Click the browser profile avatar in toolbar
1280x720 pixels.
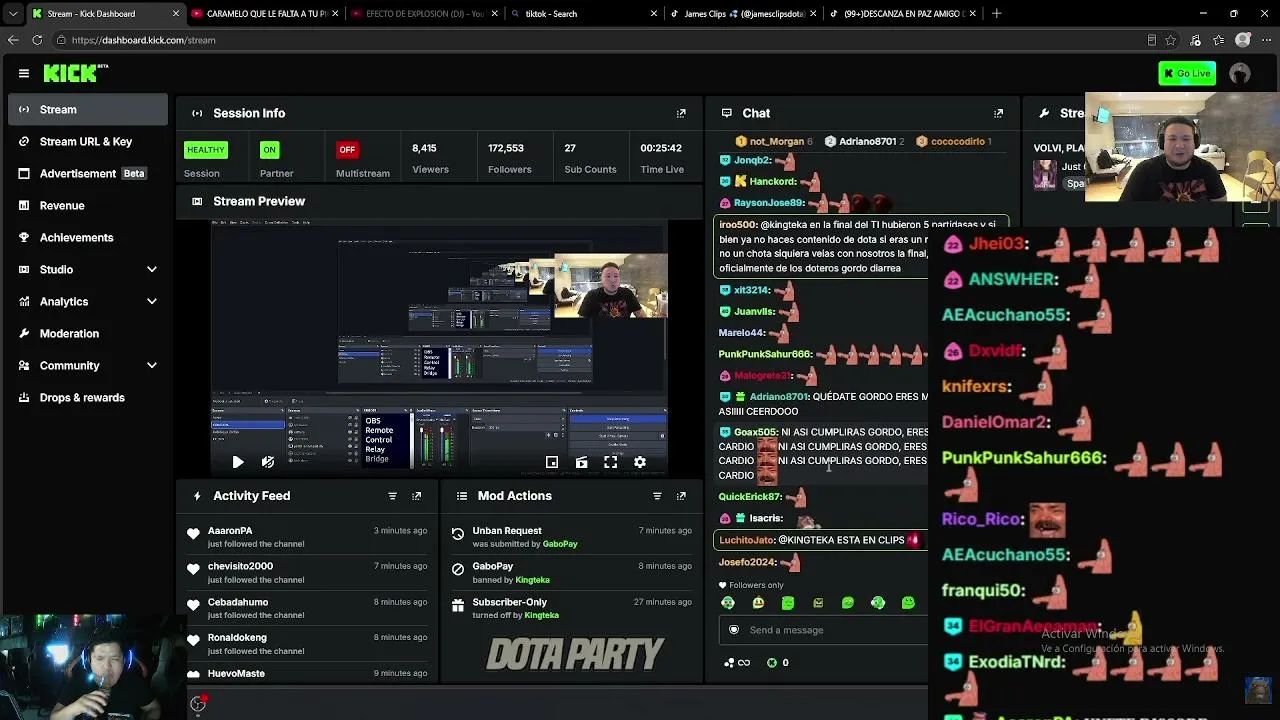click(x=1243, y=40)
